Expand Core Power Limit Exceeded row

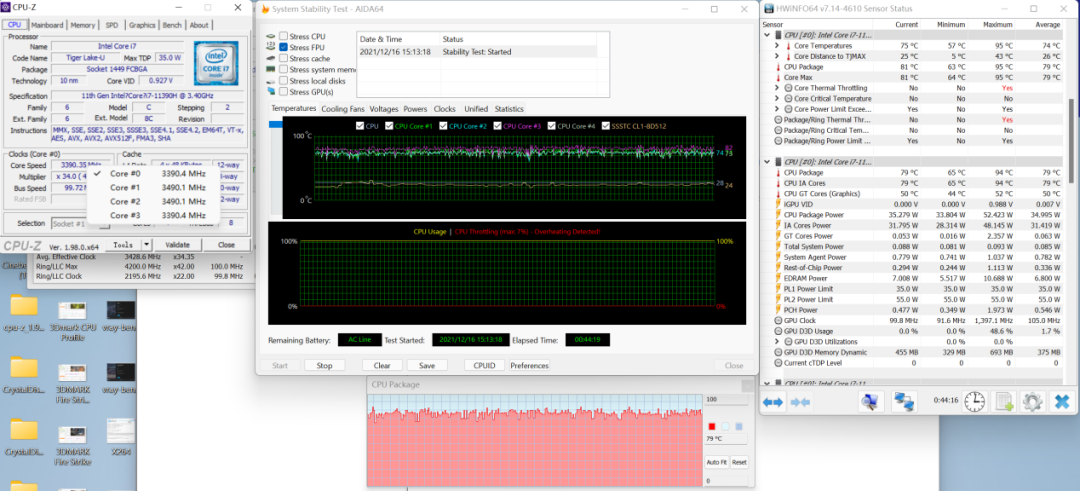pyautogui.click(x=777, y=109)
